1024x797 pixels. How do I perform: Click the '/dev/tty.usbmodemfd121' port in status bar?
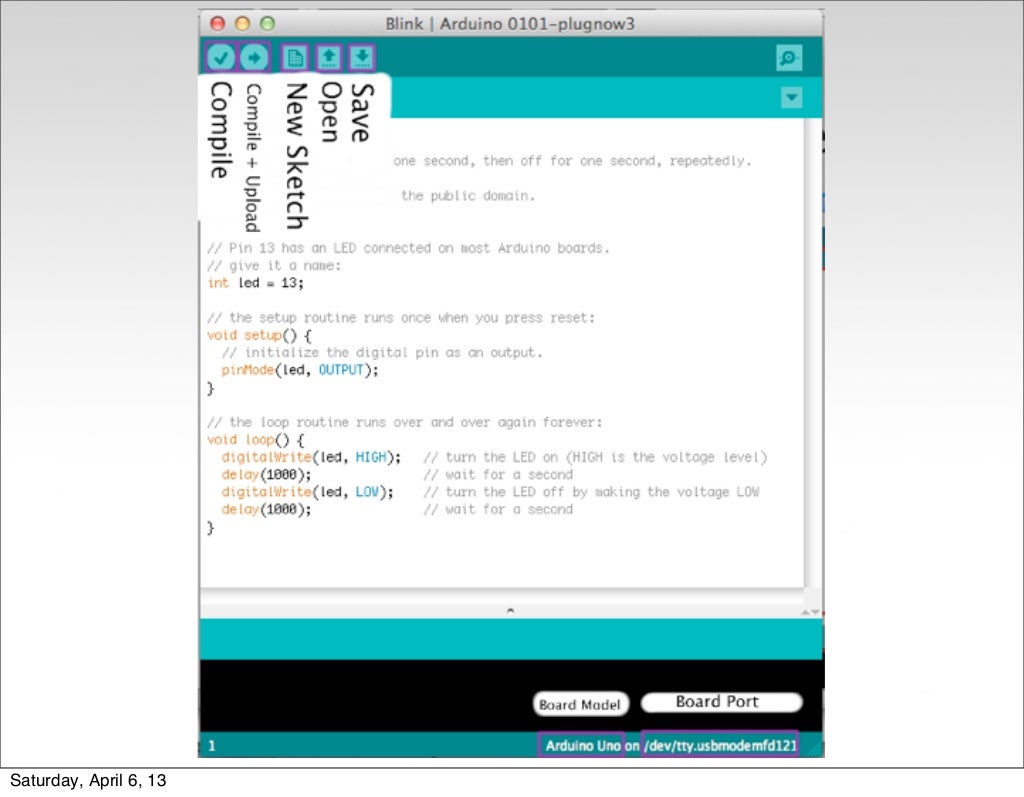pos(720,745)
